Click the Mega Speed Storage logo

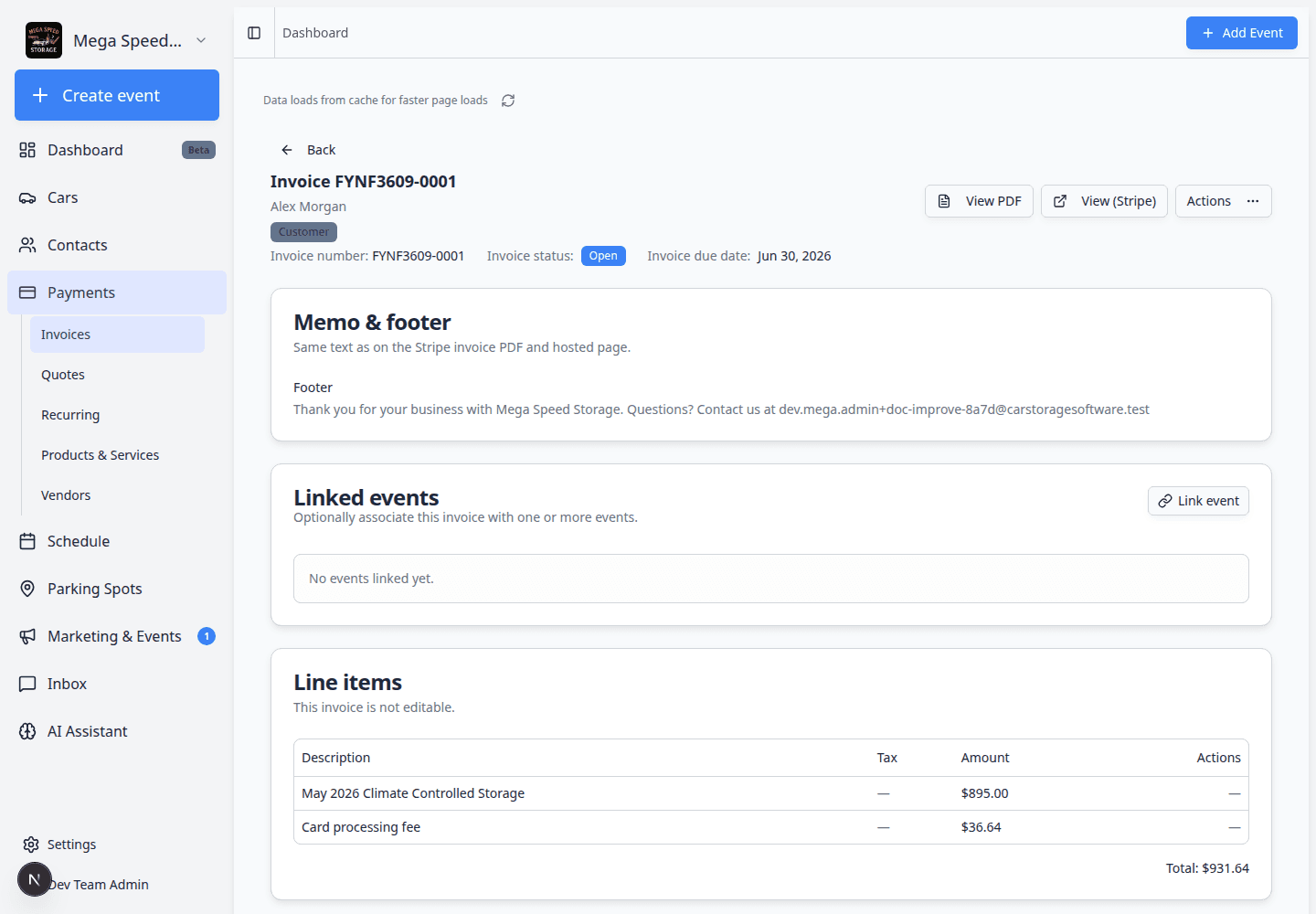point(44,40)
